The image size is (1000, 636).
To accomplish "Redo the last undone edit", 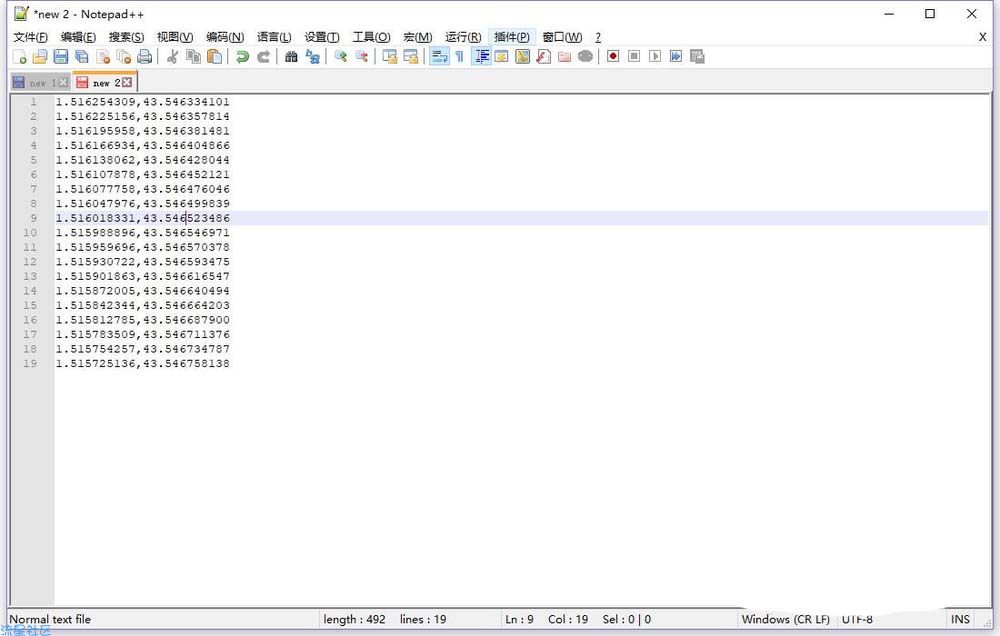I will (263, 57).
